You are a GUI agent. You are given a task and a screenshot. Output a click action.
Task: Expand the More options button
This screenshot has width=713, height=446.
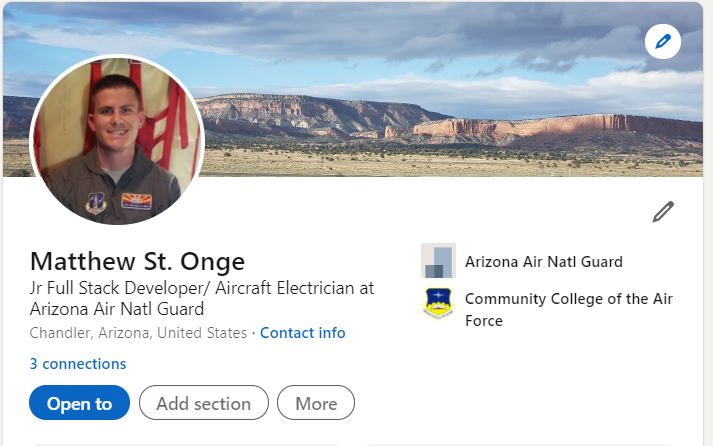tap(316, 403)
